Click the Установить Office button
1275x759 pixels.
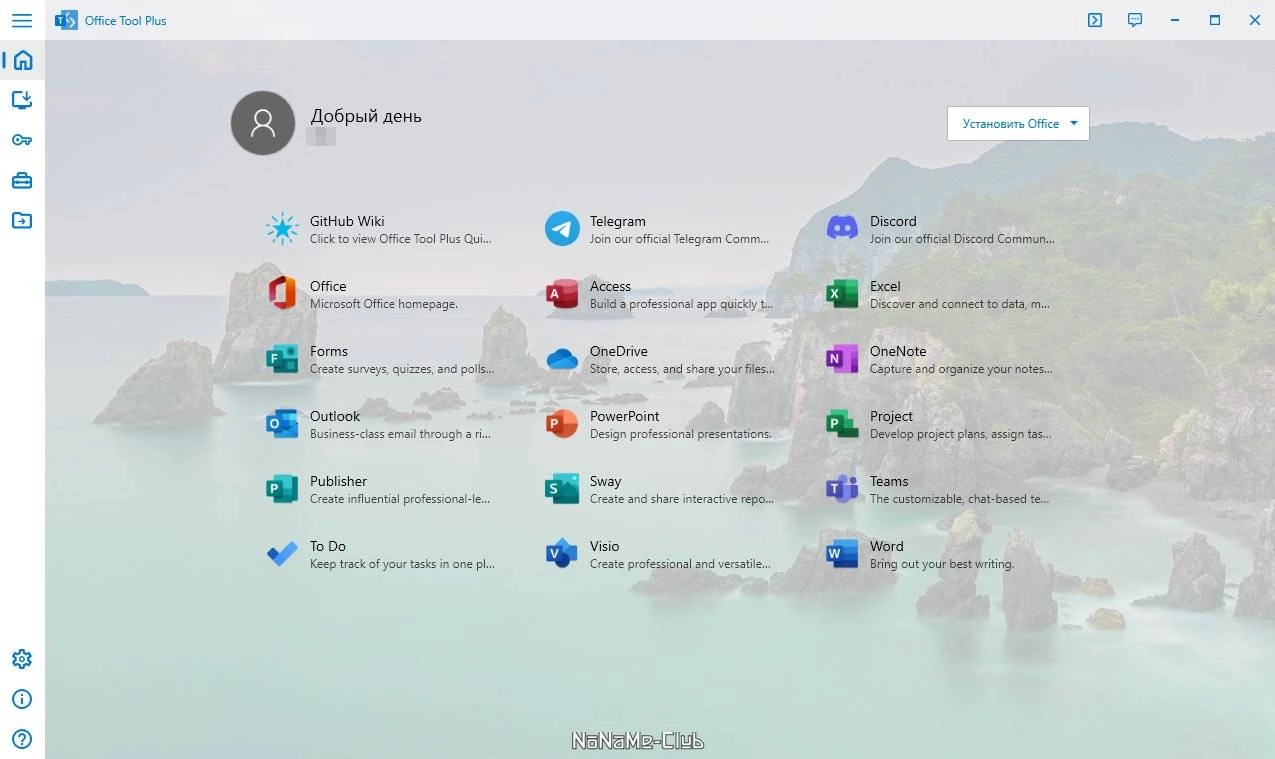[1018, 124]
